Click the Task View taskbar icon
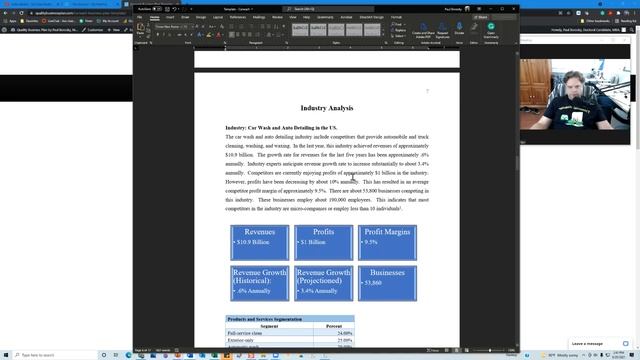Screen dimensions: 640x360 click(x=116, y=355)
